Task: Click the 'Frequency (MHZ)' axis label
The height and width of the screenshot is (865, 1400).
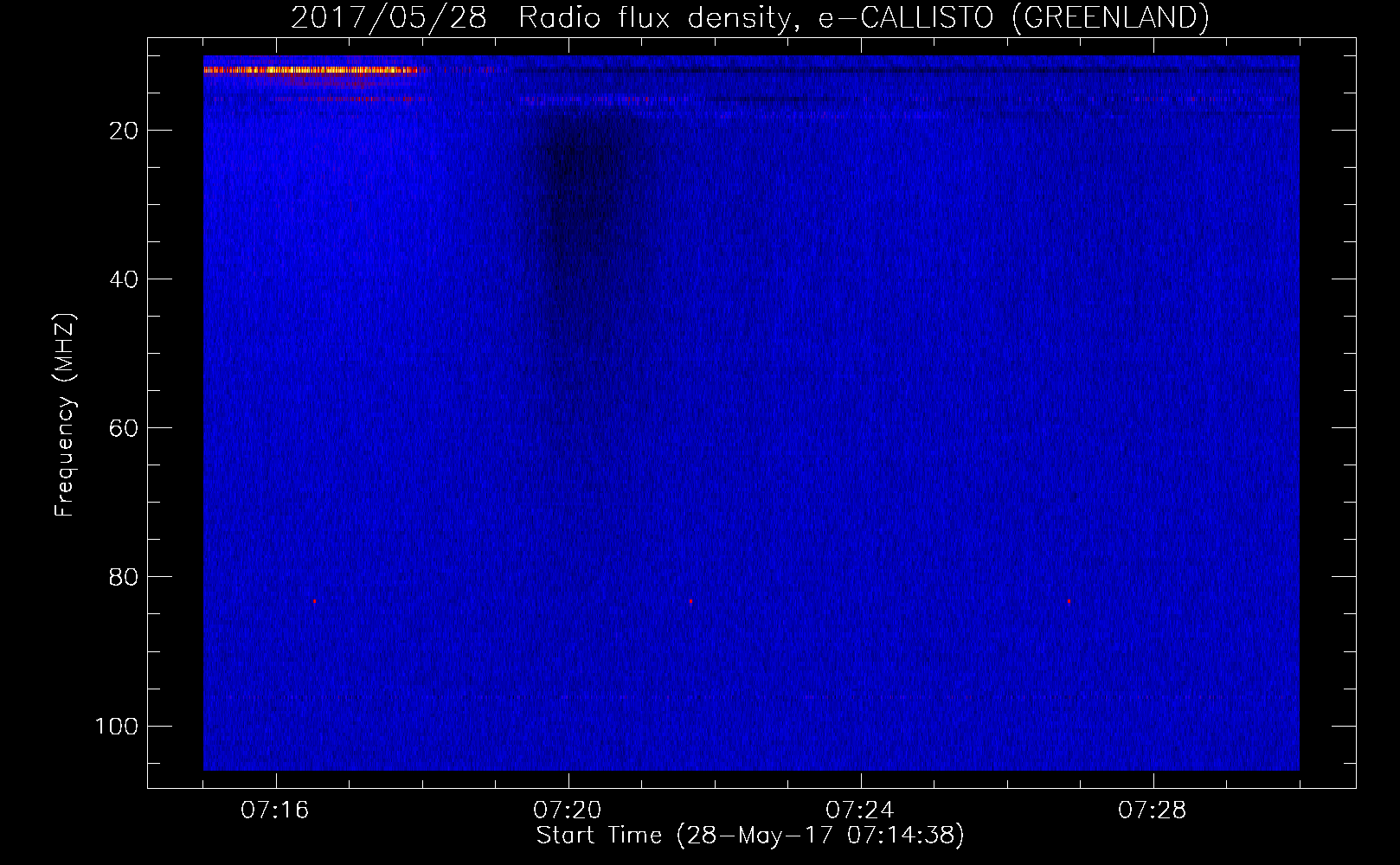Action: click(x=65, y=415)
